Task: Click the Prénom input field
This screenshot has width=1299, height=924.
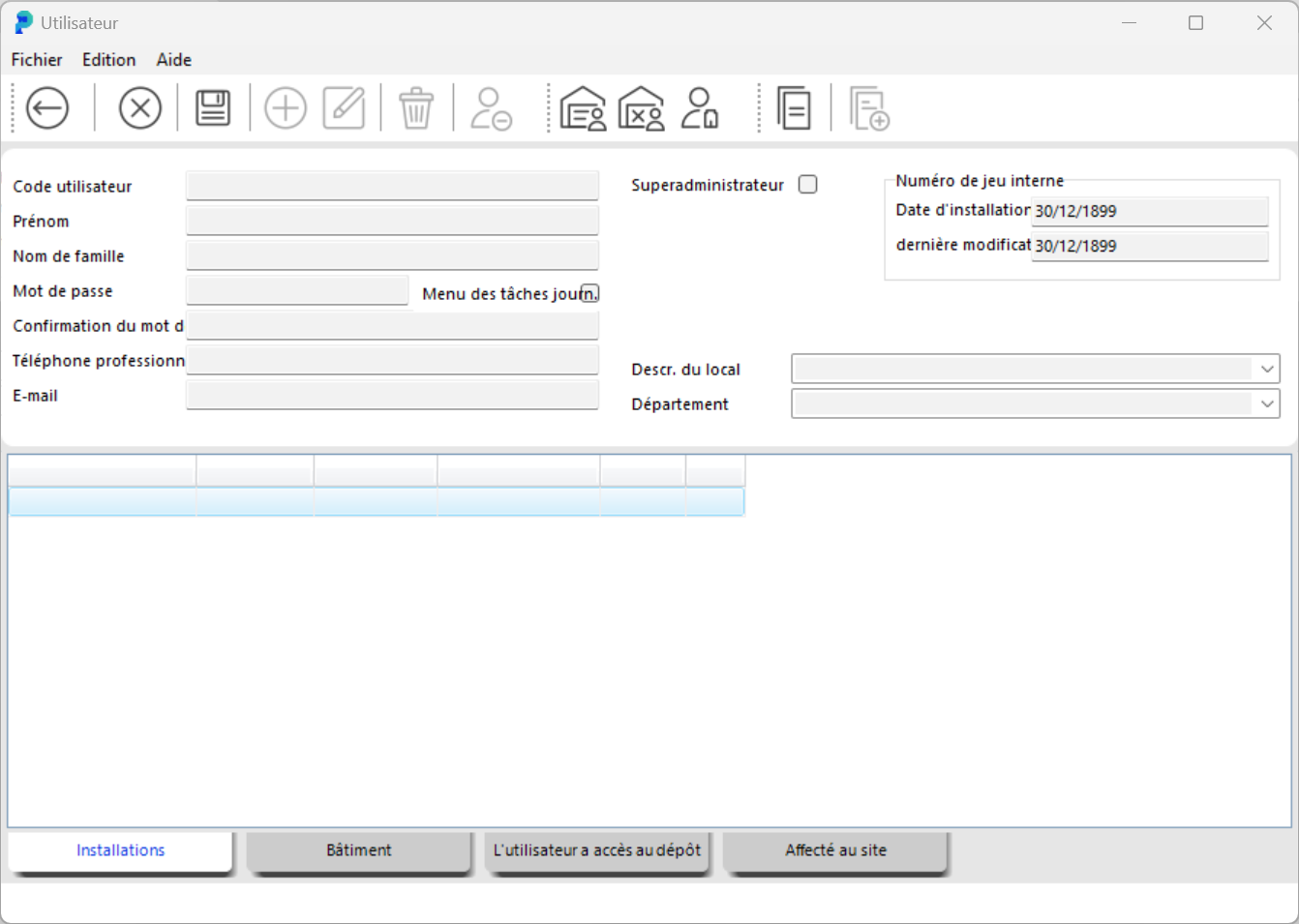Action: point(392,221)
